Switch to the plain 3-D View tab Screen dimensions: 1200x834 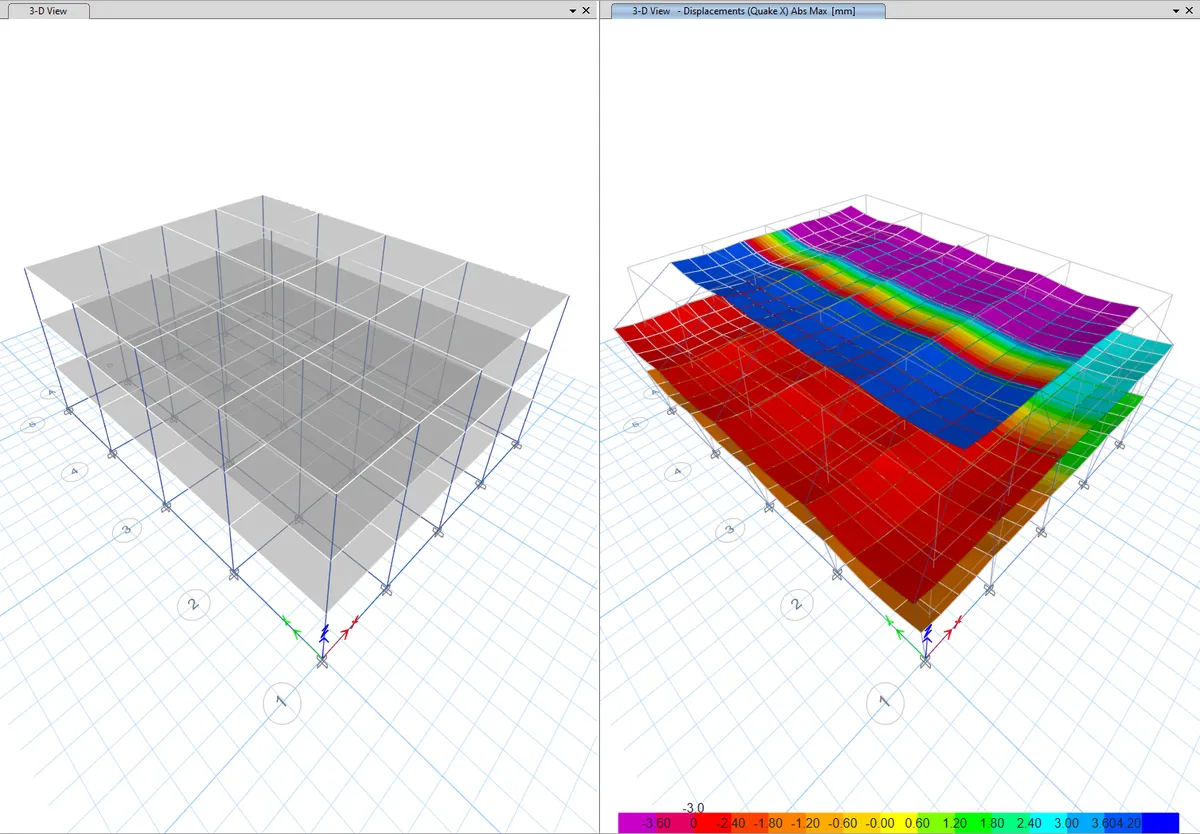(45, 10)
